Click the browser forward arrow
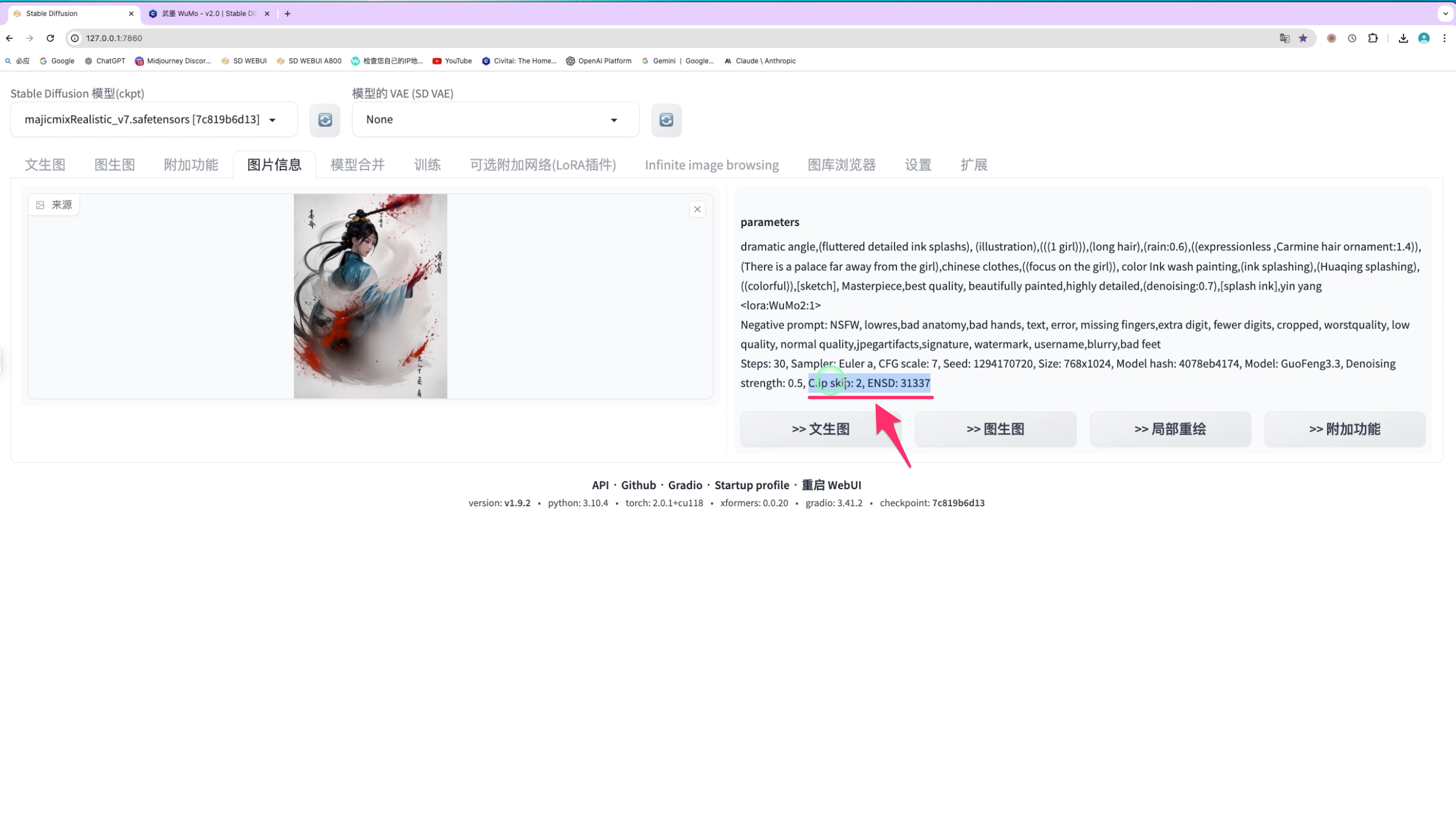 coord(30,38)
